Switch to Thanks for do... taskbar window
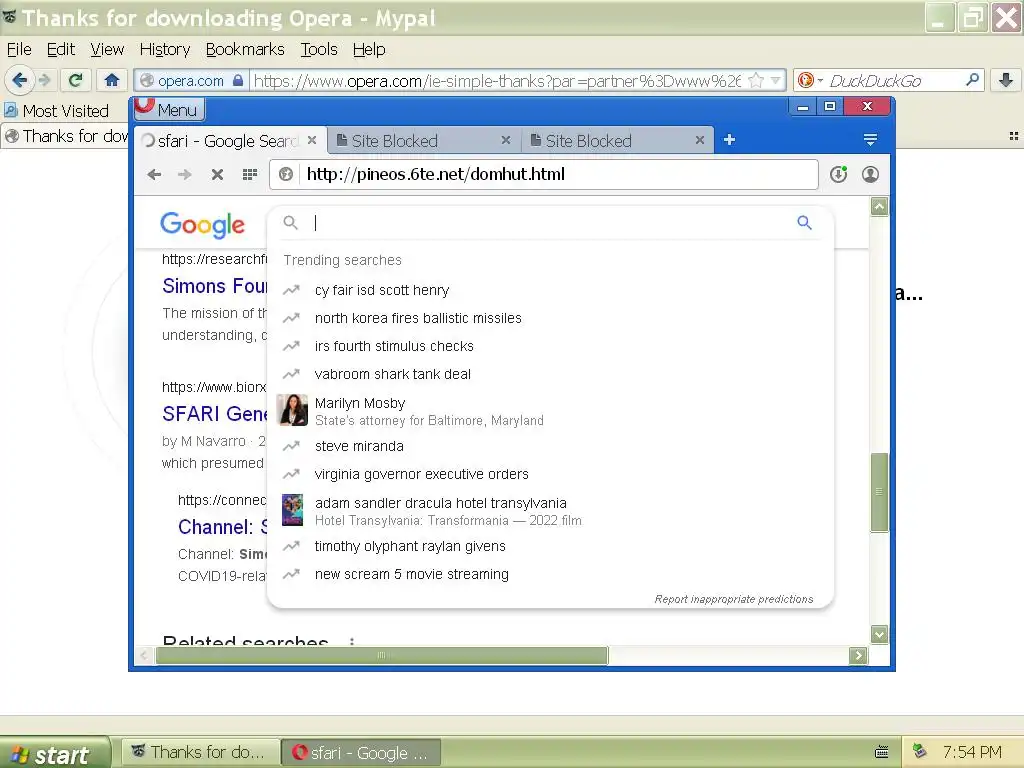 pos(200,752)
